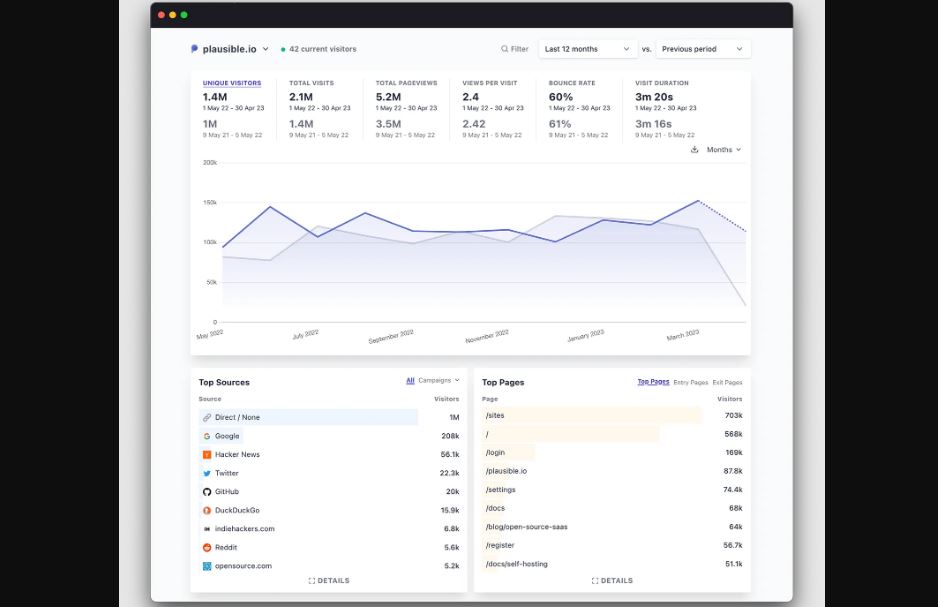Click the Twitter bird icon
This screenshot has height=607, width=938.
pos(207,473)
